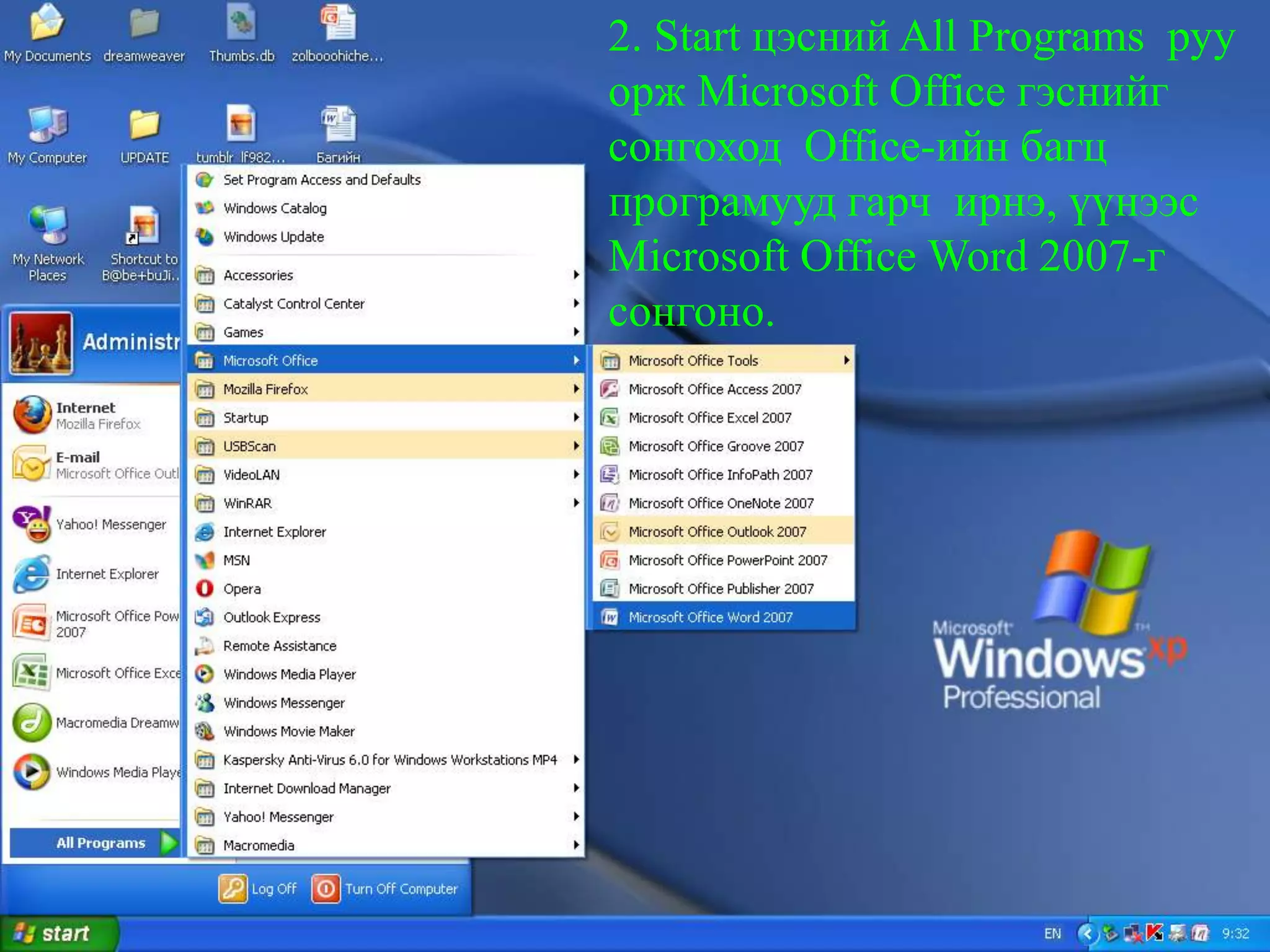Image resolution: width=1270 pixels, height=952 pixels.
Task: Show hidden tray icons arrow
Action: (x=1086, y=933)
